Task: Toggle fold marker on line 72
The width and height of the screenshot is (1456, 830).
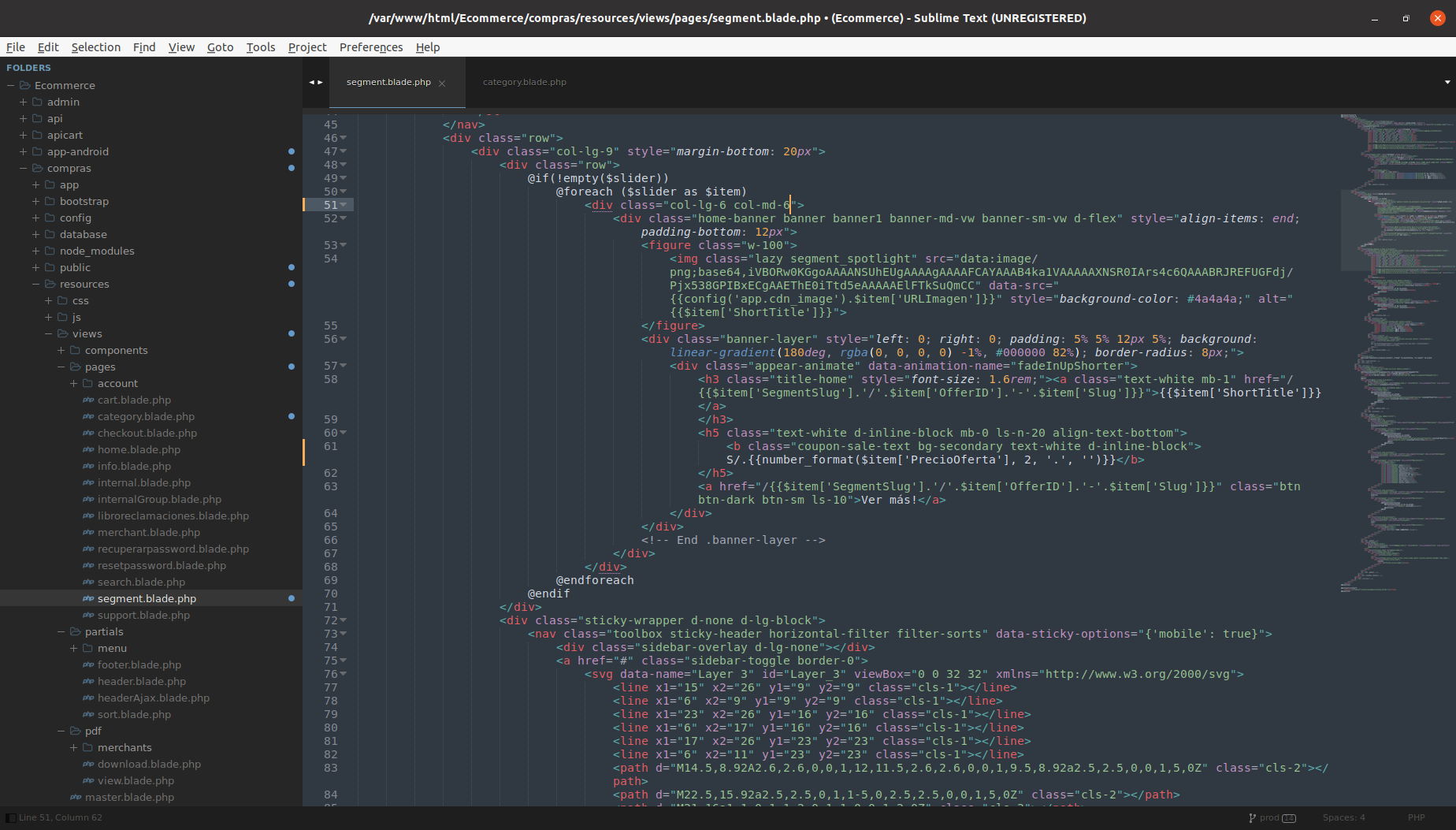Action: 344,620
